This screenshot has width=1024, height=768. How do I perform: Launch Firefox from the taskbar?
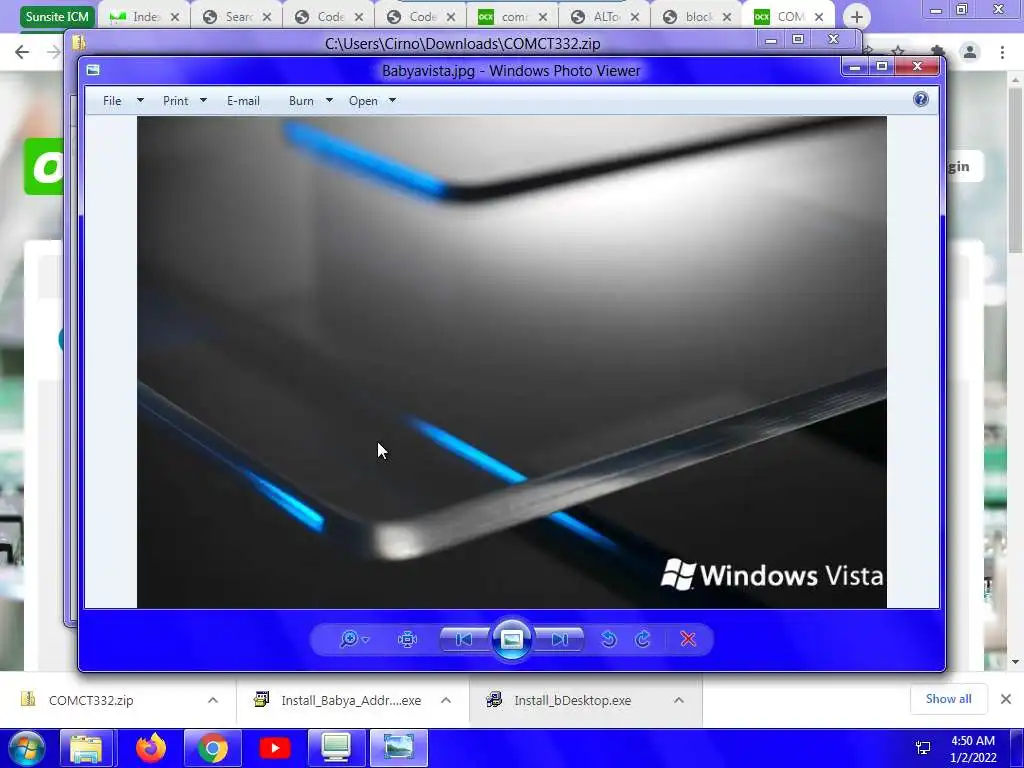click(x=151, y=748)
